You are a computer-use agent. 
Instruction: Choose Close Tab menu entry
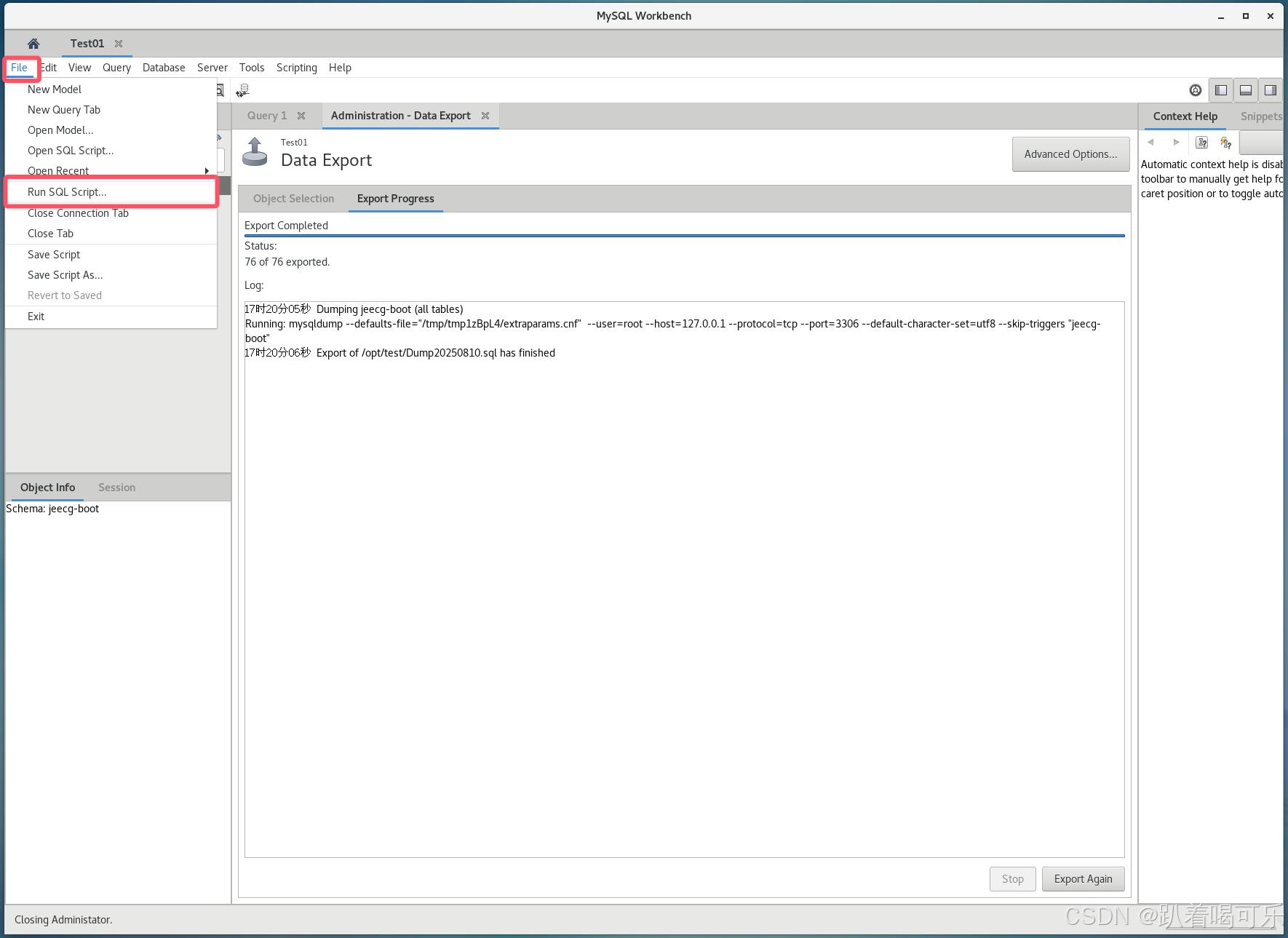pos(111,234)
